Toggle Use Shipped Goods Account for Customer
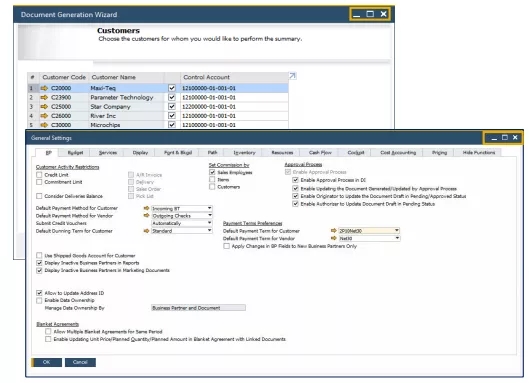The width and height of the screenshot is (531, 383). pos(39,255)
